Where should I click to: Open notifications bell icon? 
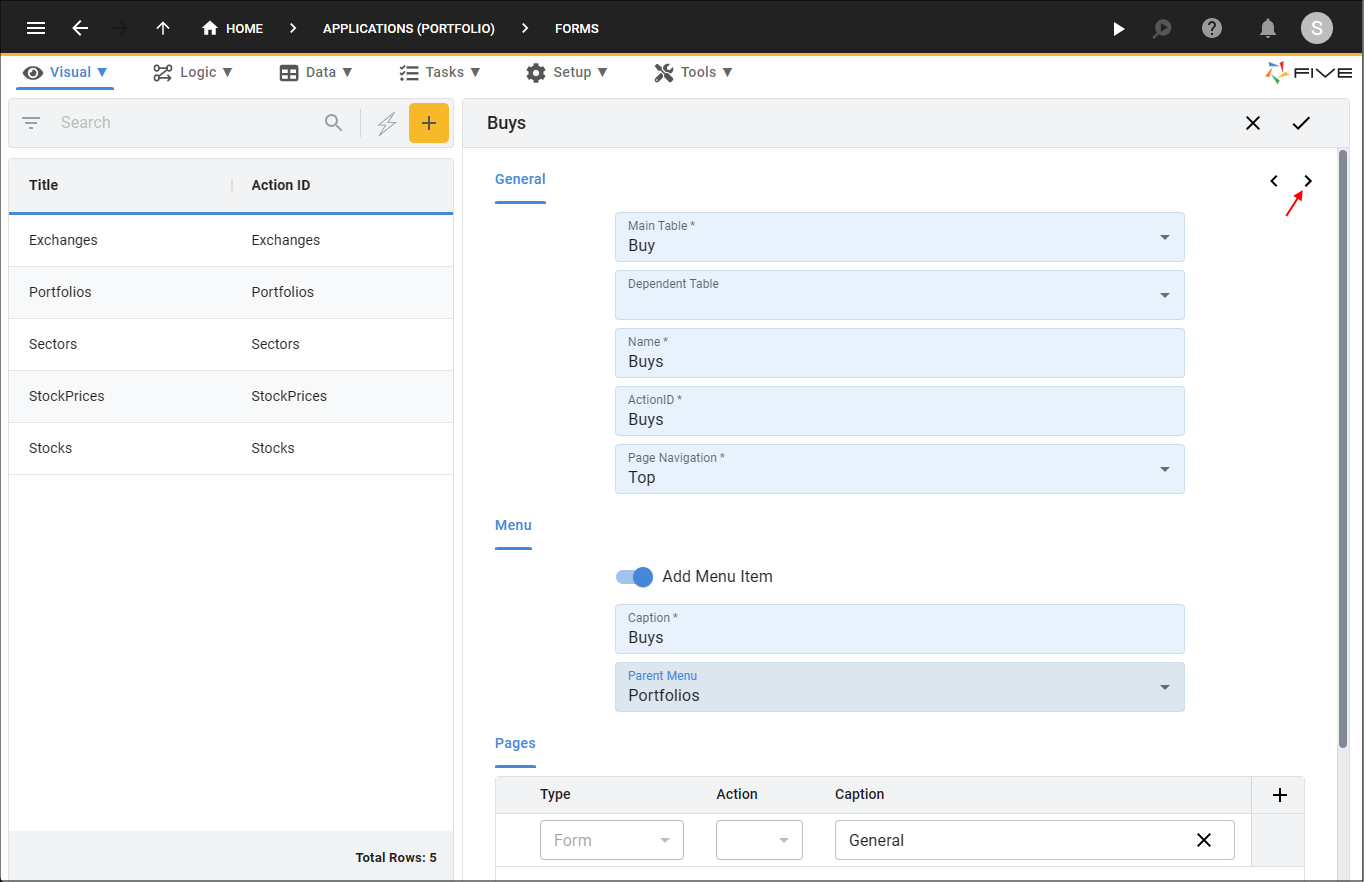[x=1267, y=28]
